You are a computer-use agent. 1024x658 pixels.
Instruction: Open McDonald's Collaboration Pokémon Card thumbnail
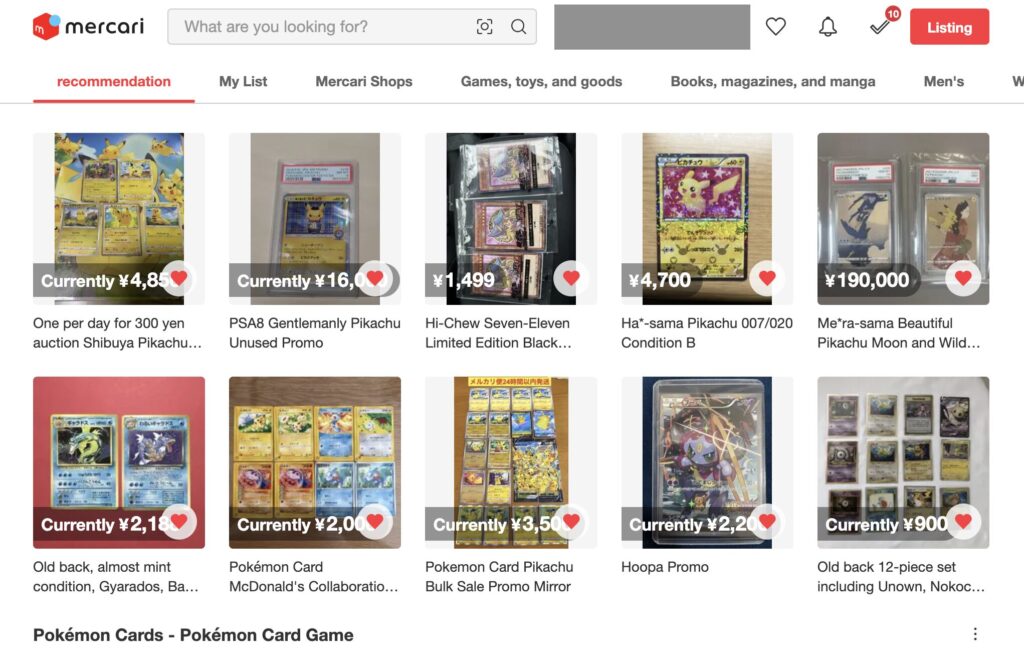click(x=315, y=462)
